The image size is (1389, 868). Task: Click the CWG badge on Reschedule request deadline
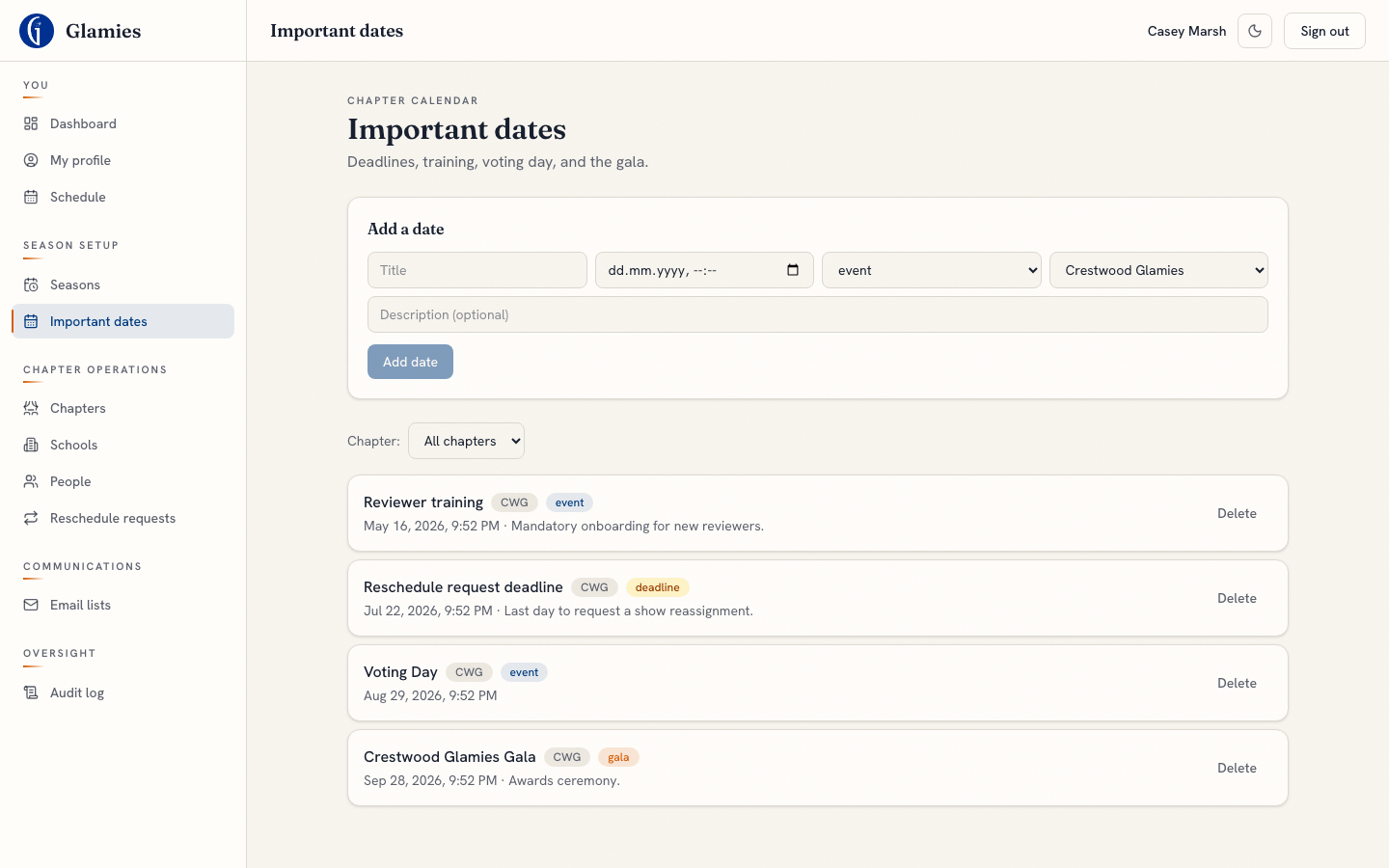[594, 587]
